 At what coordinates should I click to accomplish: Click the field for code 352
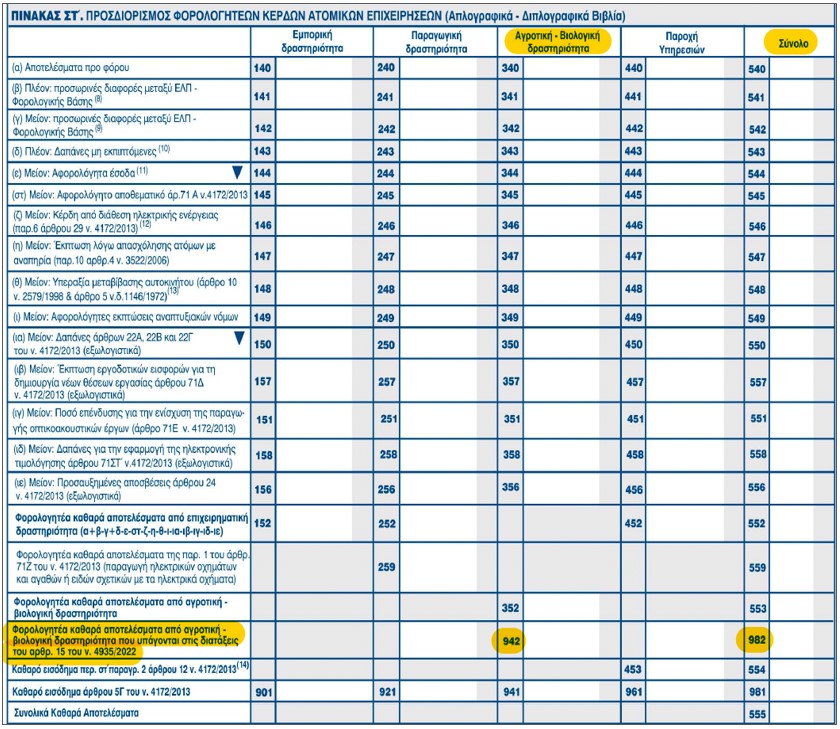(560, 605)
